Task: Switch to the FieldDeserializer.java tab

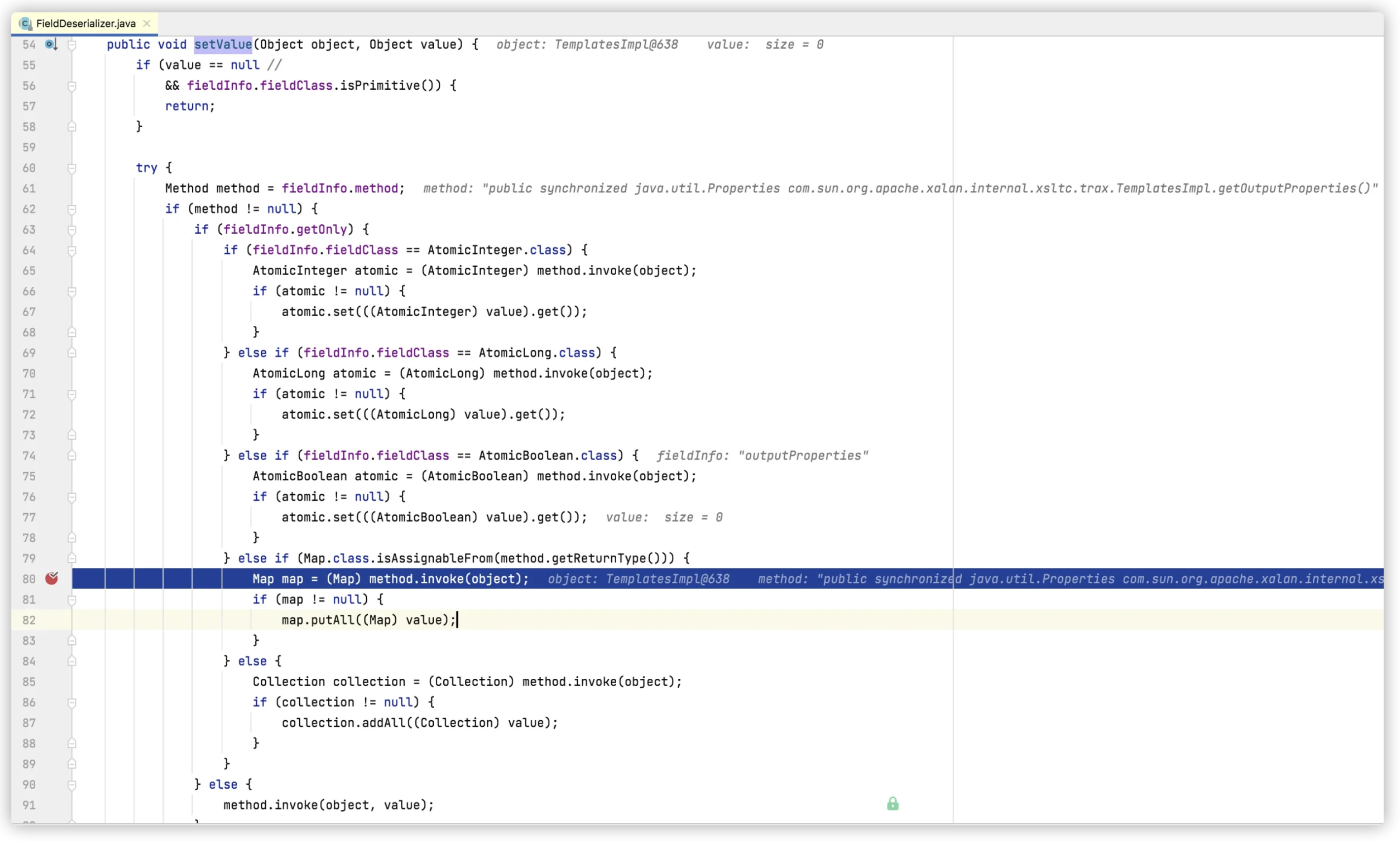Action: point(86,23)
